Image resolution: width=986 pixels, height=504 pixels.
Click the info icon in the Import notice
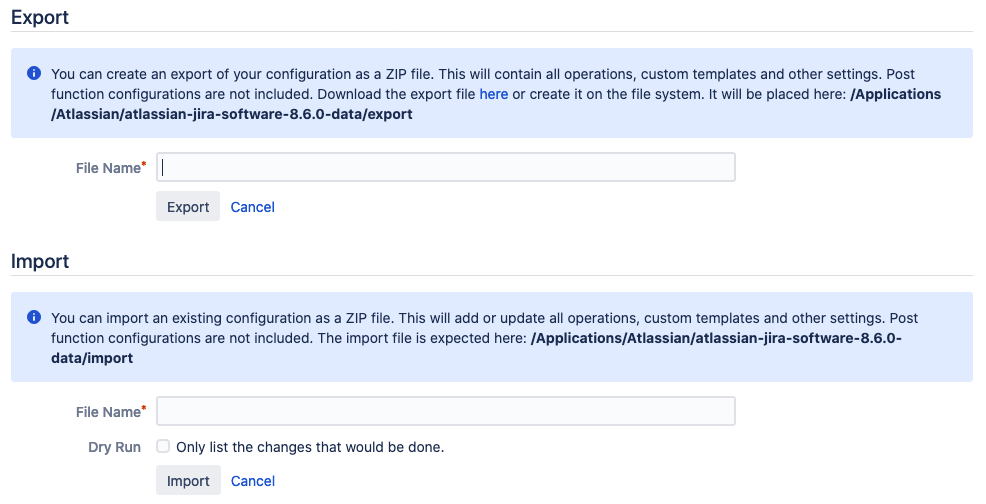click(x=34, y=317)
